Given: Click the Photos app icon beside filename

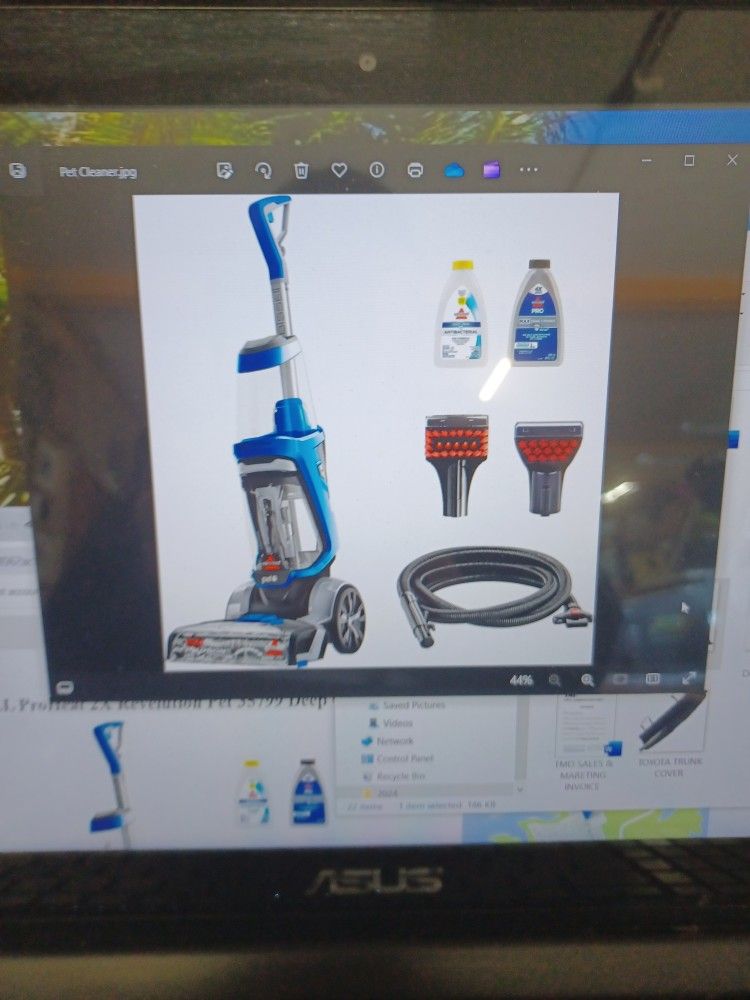Looking at the screenshot, I should tap(18, 171).
